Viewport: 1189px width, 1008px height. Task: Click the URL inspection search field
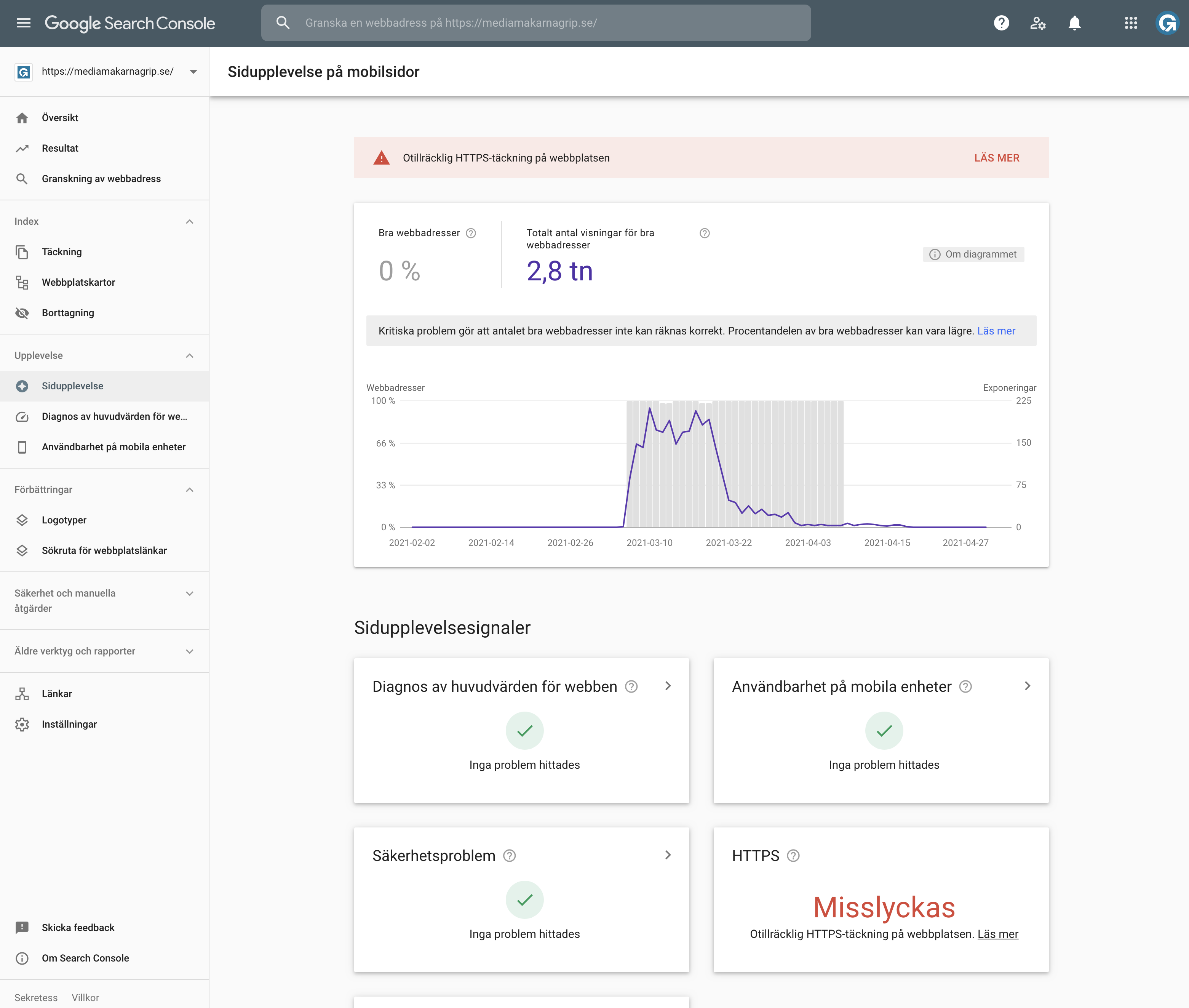[536, 23]
